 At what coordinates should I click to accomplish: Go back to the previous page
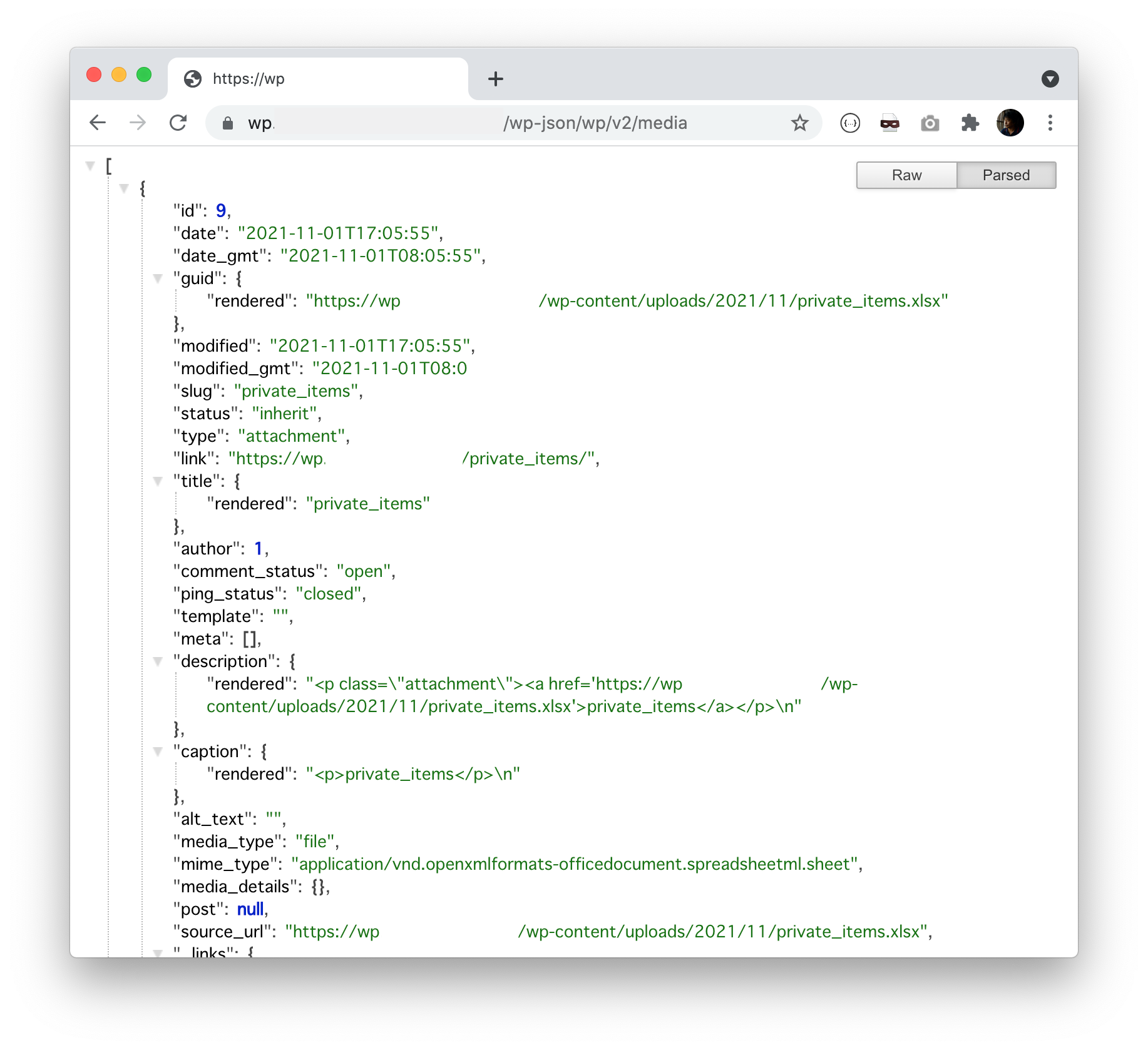pyautogui.click(x=98, y=123)
